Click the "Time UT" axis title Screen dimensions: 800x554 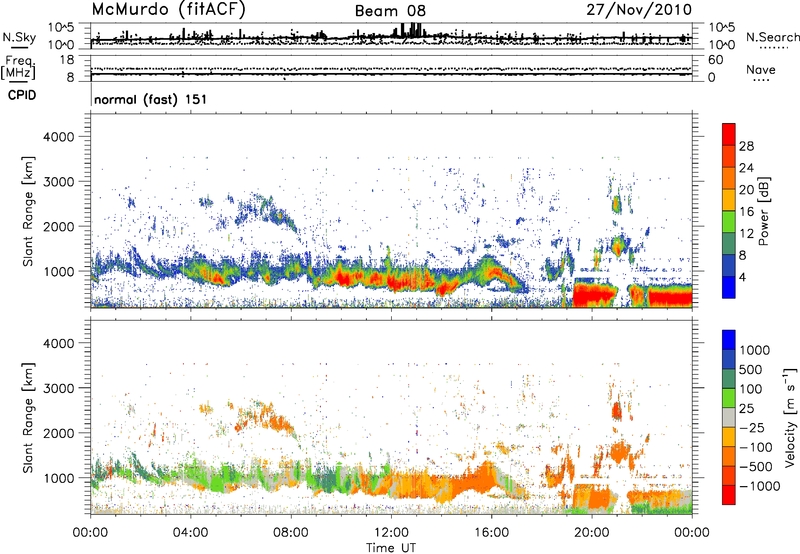[x=391, y=548]
